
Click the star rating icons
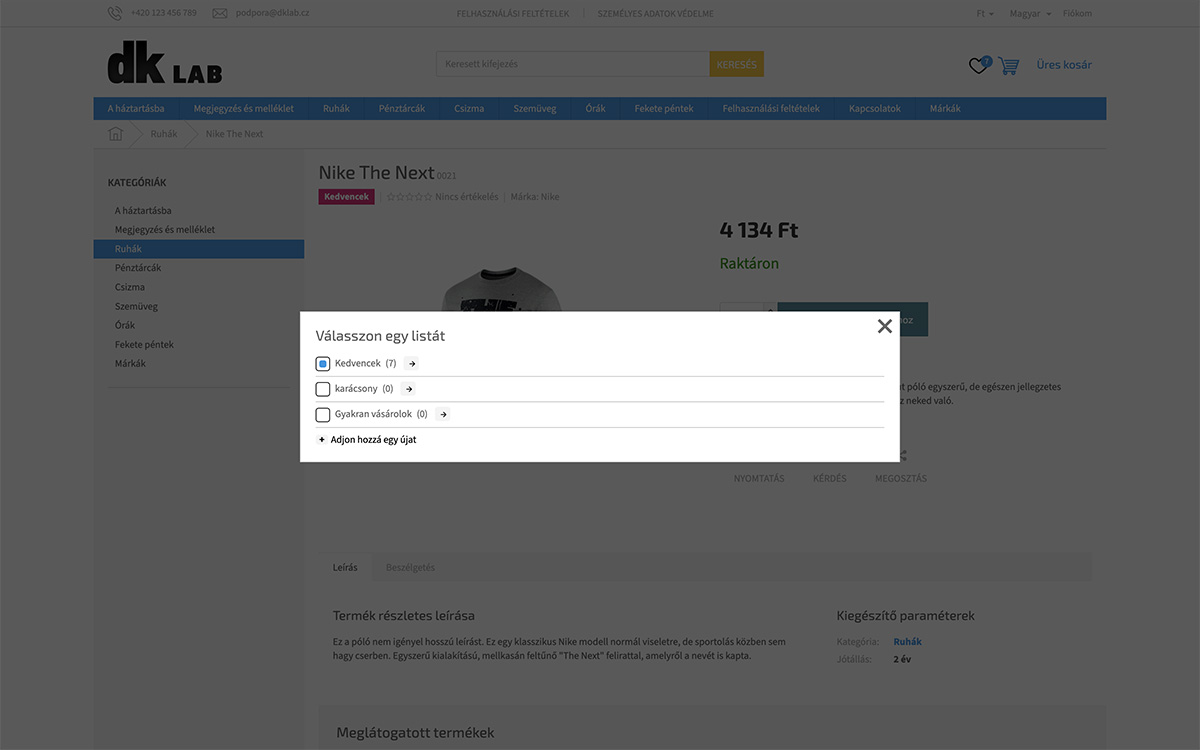coord(409,197)
